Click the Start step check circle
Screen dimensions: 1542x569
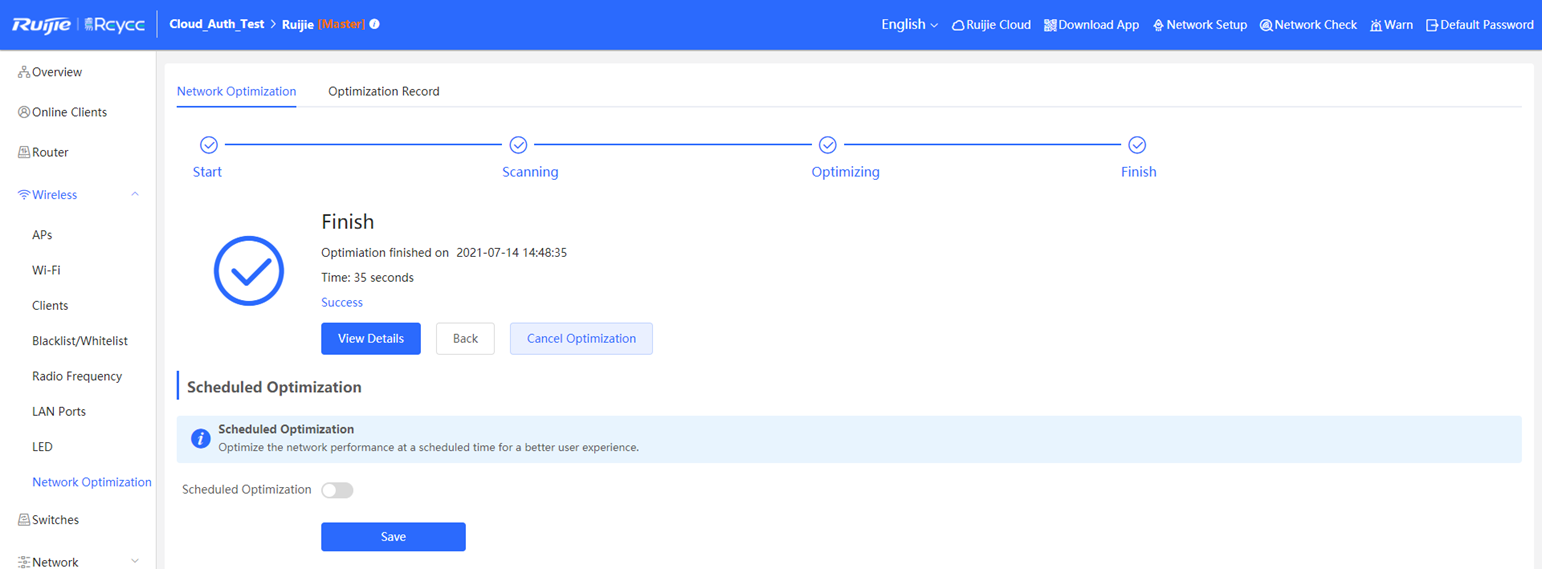tap(209, 145)
